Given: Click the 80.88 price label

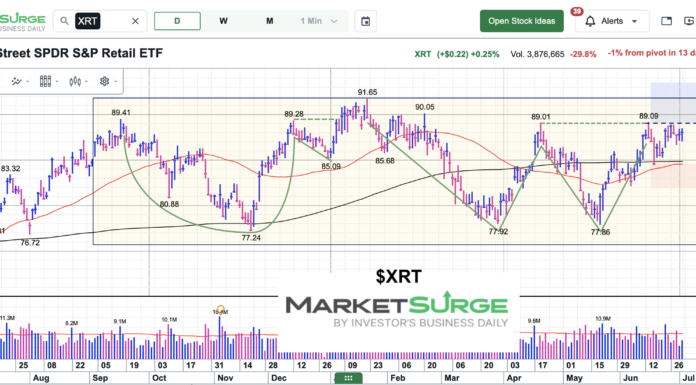Looking at the screenshot, I should (x=170, y=204).
